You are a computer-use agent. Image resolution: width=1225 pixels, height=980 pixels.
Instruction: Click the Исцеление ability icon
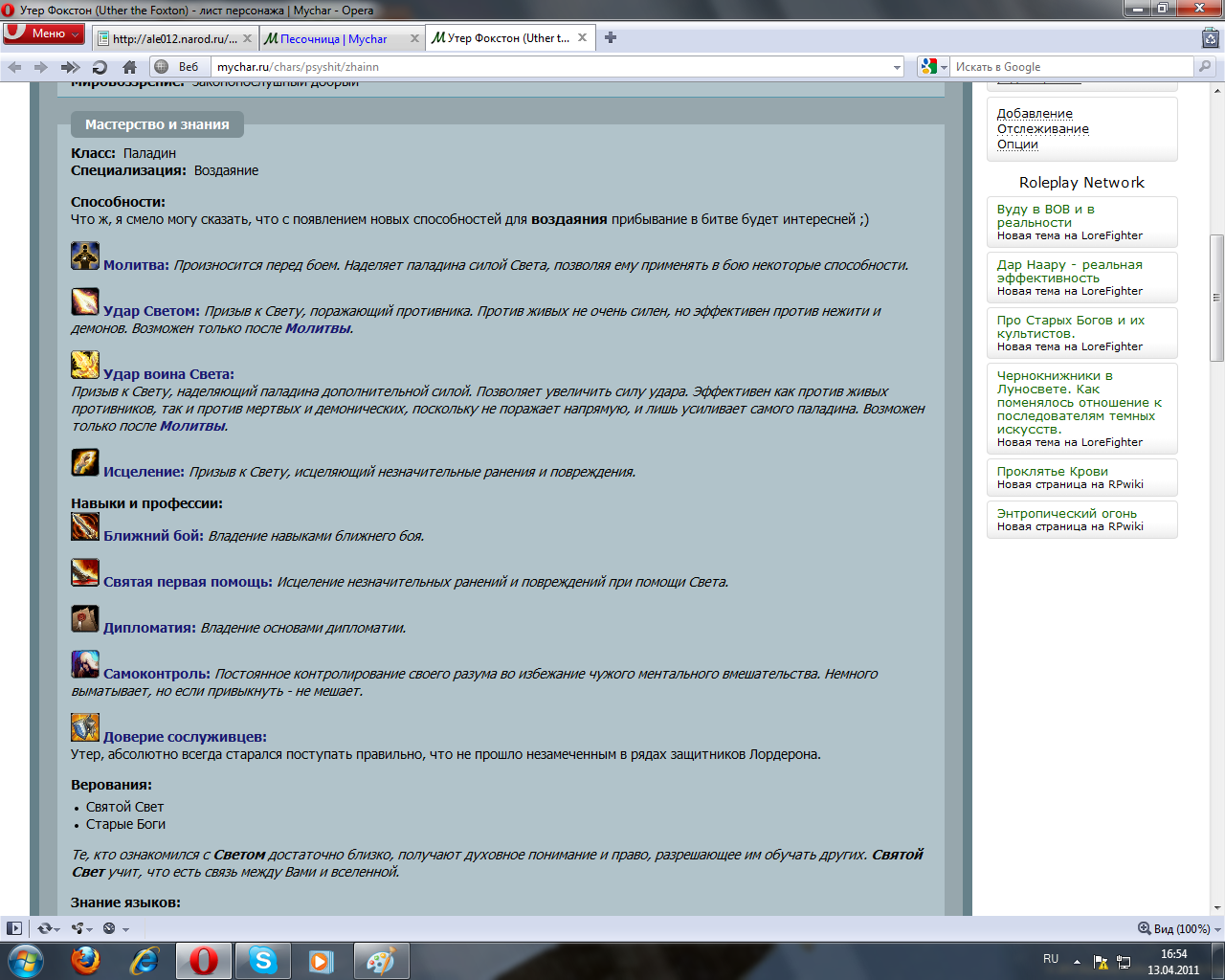pos(85,462)
